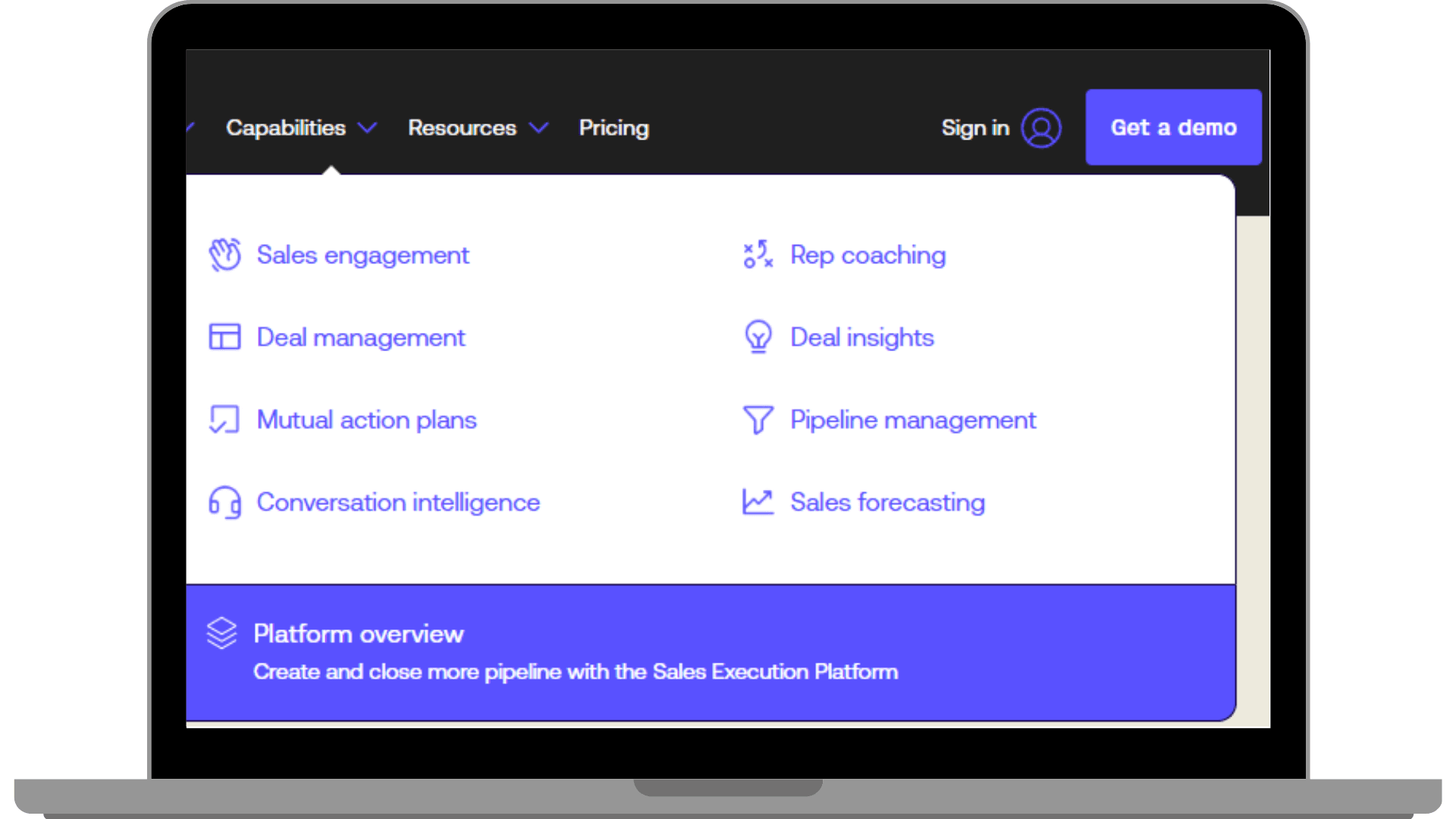Click the Mutual action plans checklist icon
Image resolution: width=1456 pixels, height=819 pixels.
click(224, 419)
